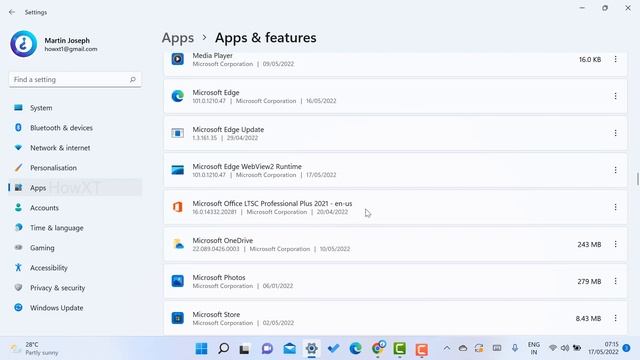
Task: Open Time & language settings
Action: click(x=75, y=228)
